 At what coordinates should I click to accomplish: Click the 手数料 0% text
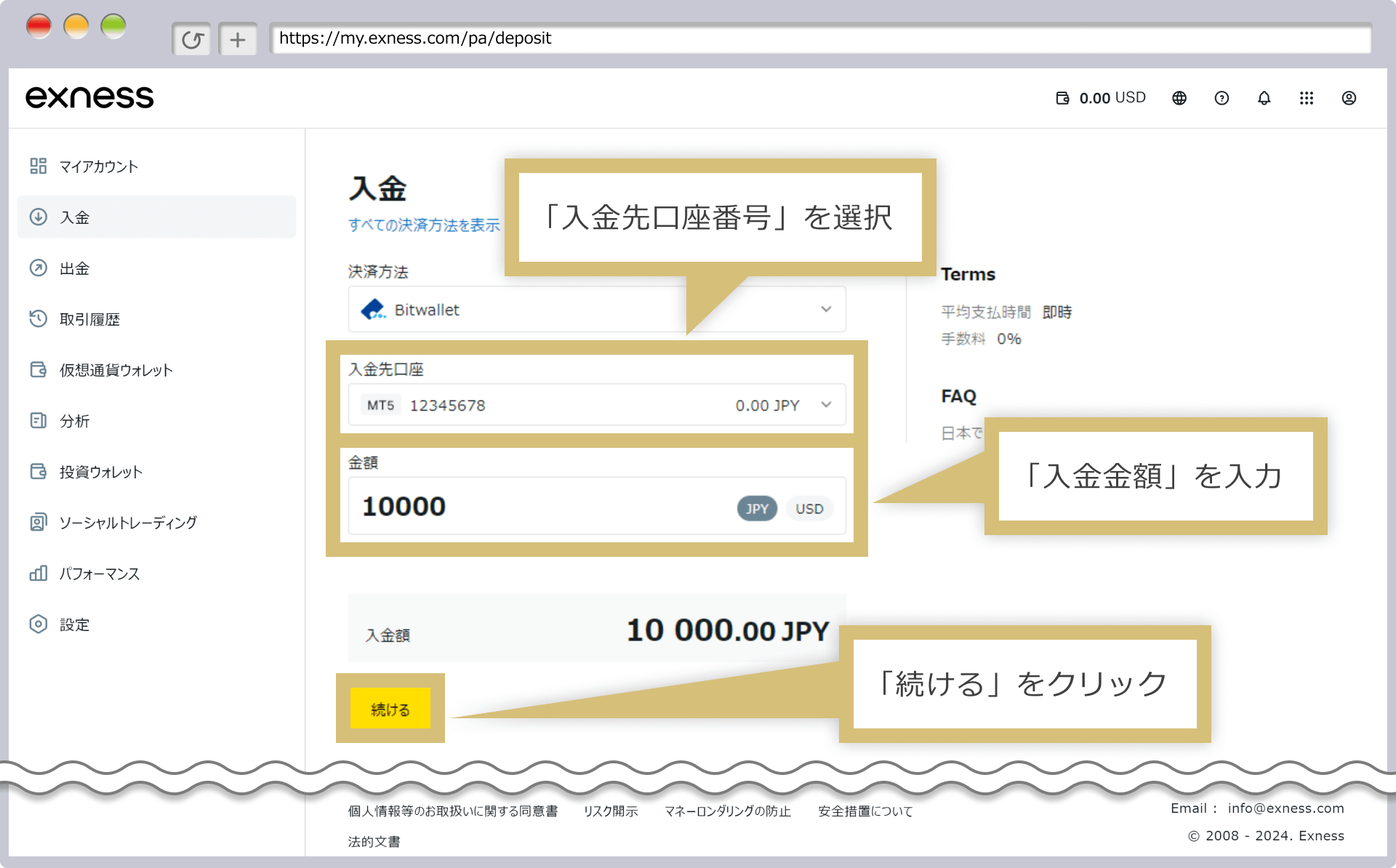click(x=981, y=339)
